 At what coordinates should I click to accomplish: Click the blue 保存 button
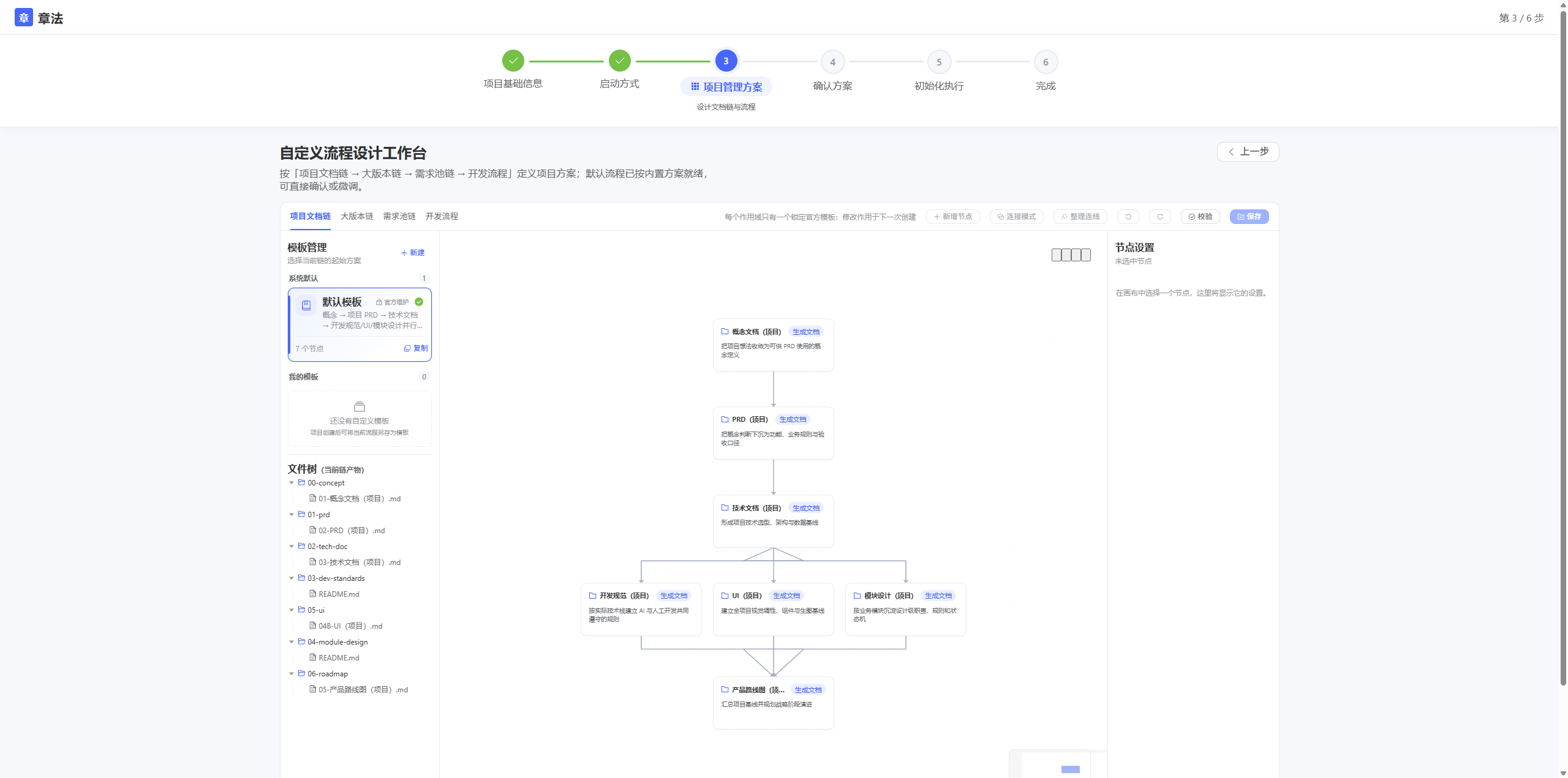(1249, 217)
